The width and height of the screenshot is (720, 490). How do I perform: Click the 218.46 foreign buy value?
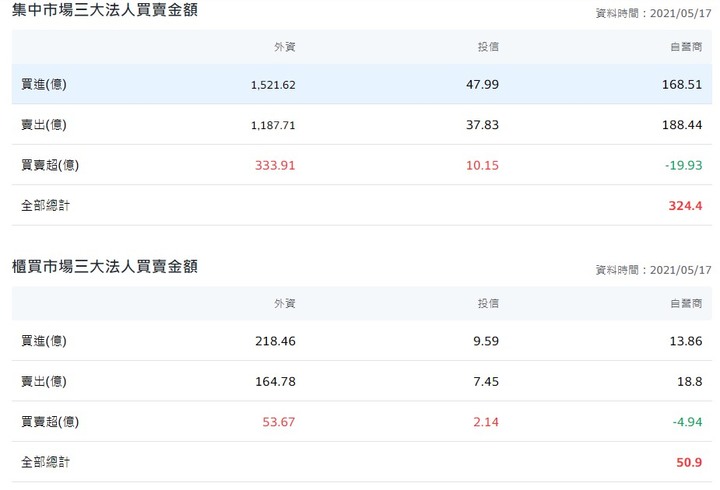[276, 341]
